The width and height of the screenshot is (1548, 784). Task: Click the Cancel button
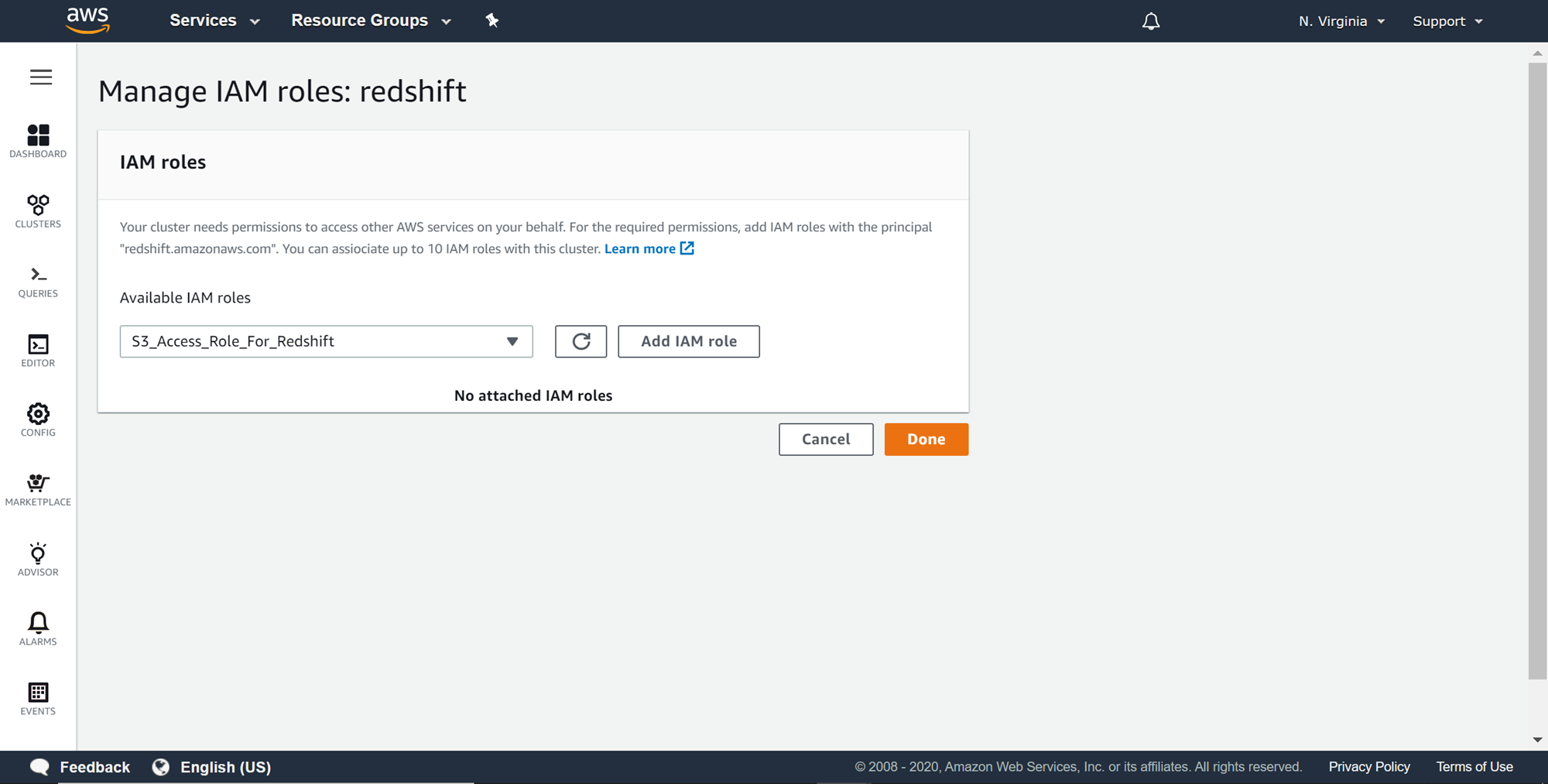[x=826, y=440]
